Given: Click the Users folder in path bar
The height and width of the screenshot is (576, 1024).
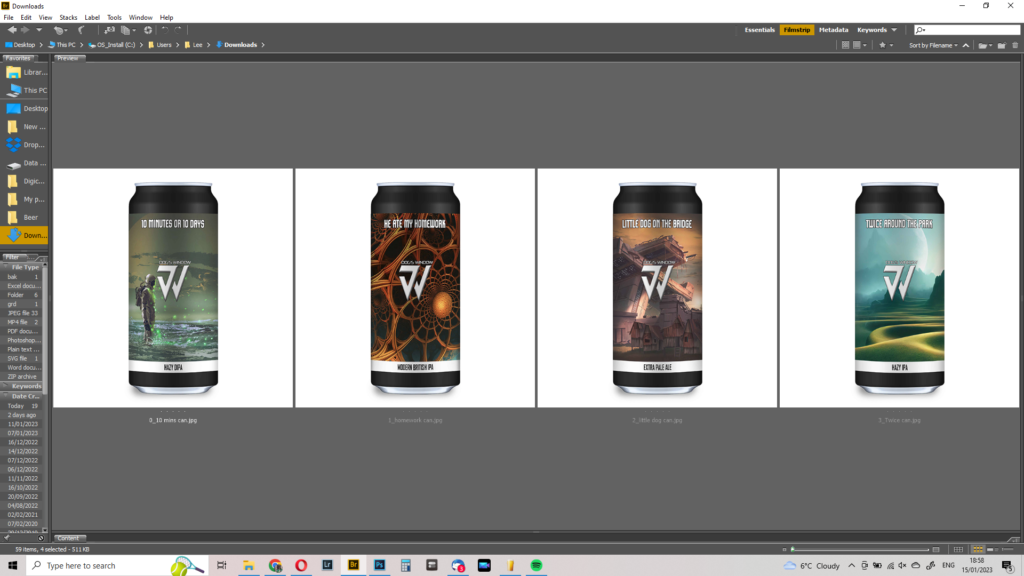Looking at the screenshot, I should 163,45.
